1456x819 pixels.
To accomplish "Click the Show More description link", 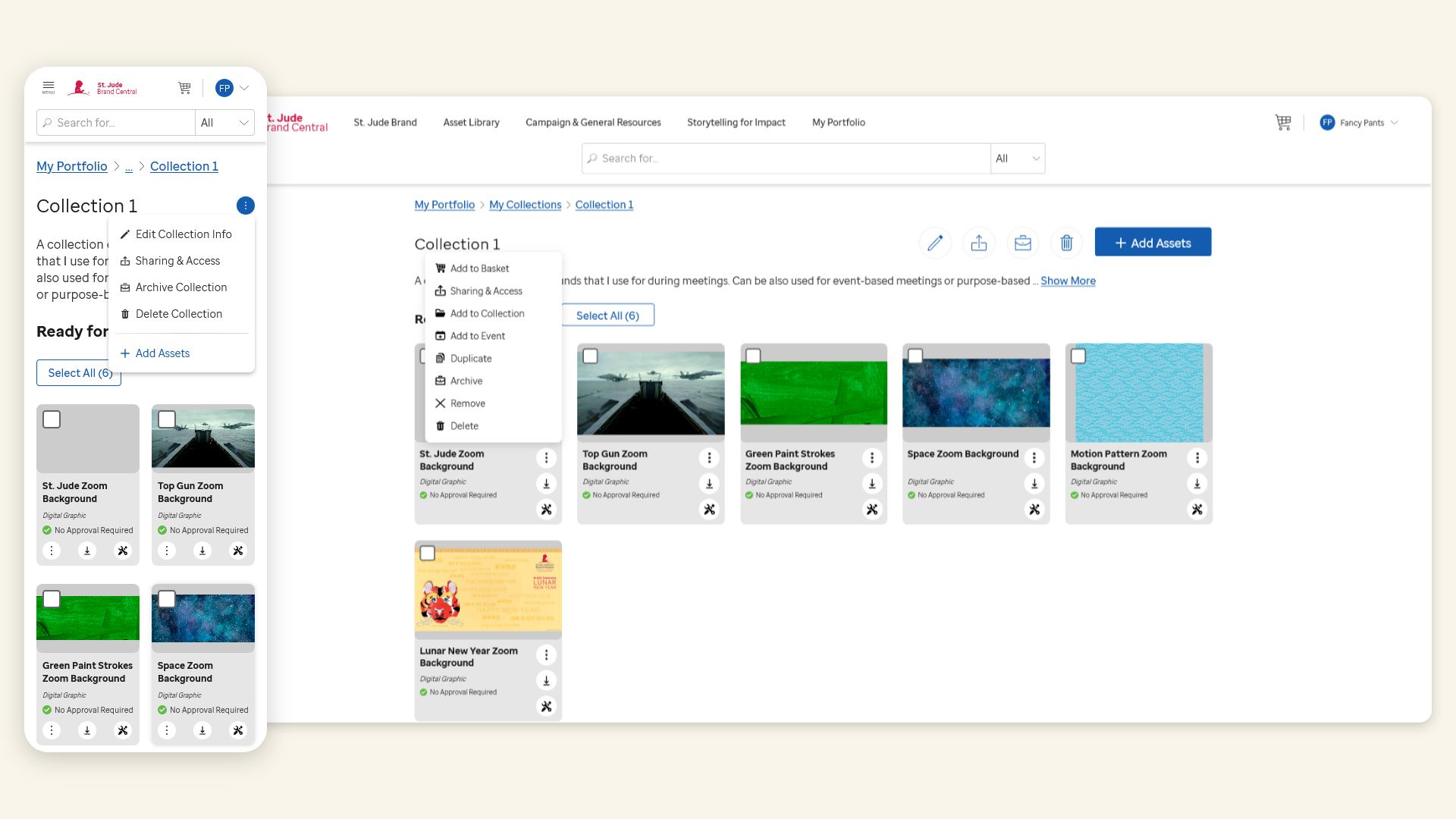I will click(x=1068, y=281).
